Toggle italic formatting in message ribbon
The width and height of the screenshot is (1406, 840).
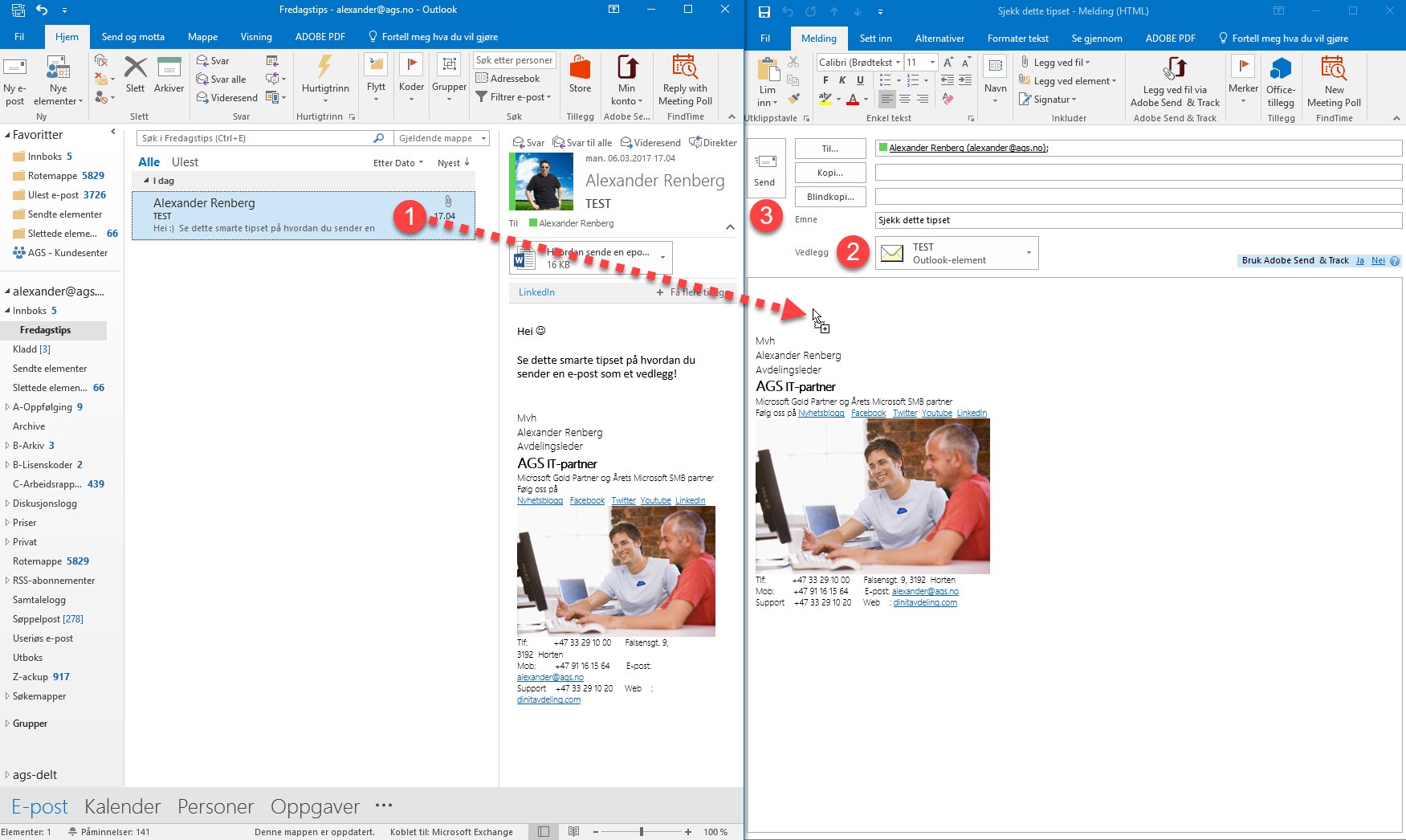pos(842,80)
